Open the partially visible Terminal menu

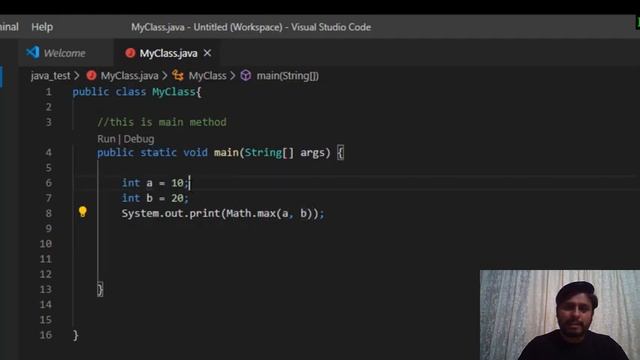pos(9,27)
